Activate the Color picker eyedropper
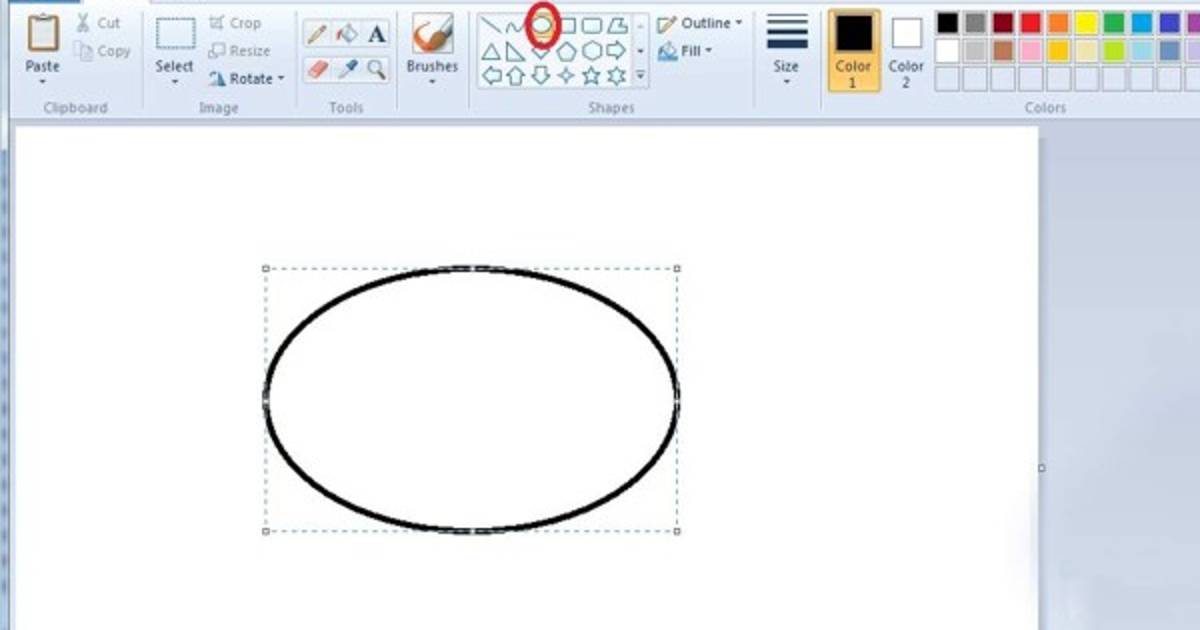 tap(347, 68)
